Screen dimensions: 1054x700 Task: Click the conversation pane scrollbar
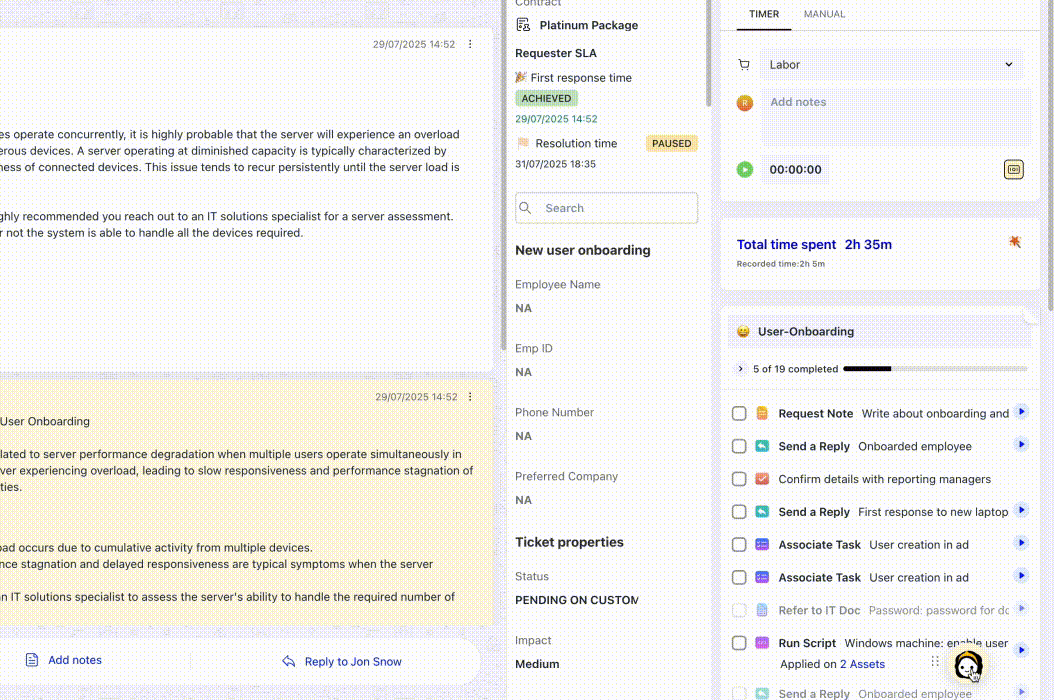503,175
